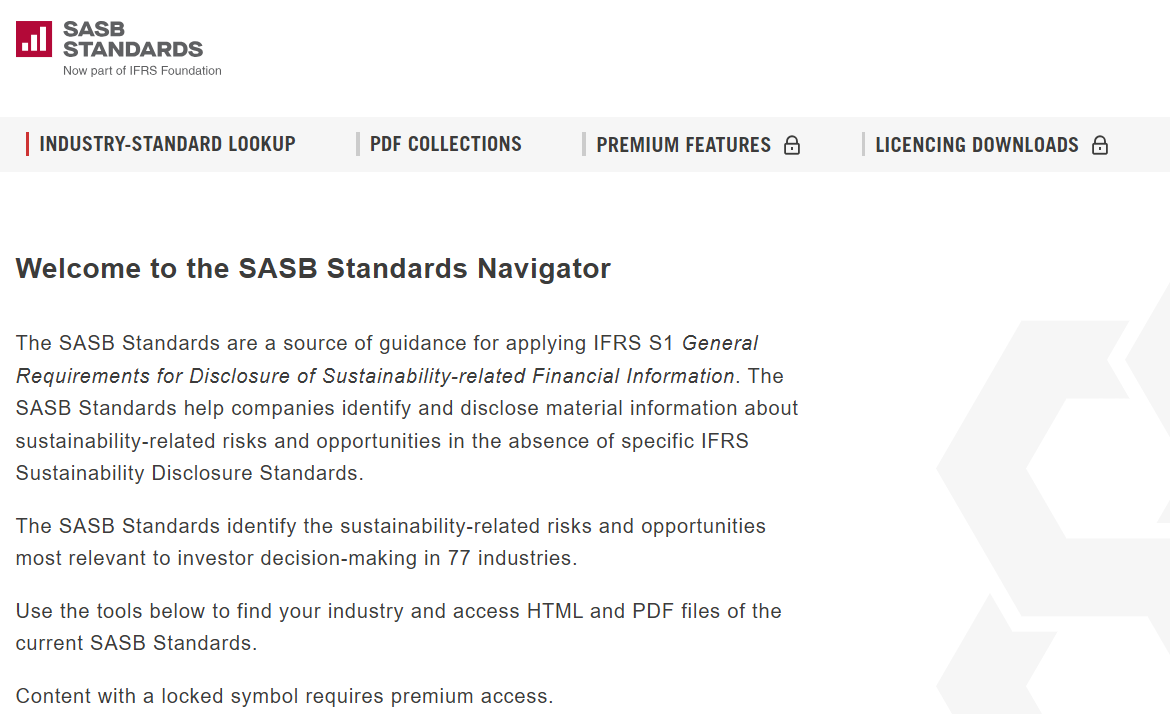Click the SASB STANDARDS wordmark text
1170x714 pixels.
(132, 39)
